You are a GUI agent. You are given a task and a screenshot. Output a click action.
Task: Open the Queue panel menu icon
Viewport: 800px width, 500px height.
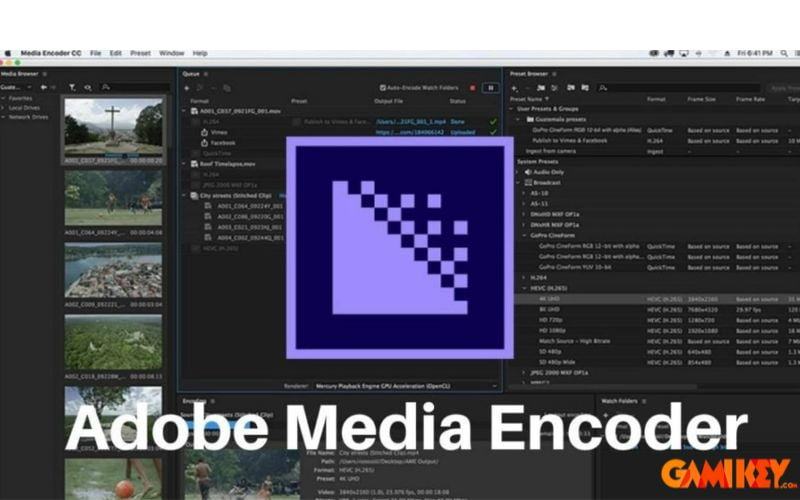pyautogui.click(x=206, y=74)
